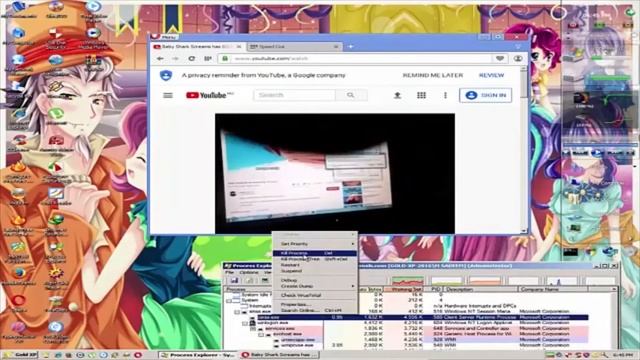Switch to the Speed Dial tab
Viewport: 640px width, 360px height.
295,47
